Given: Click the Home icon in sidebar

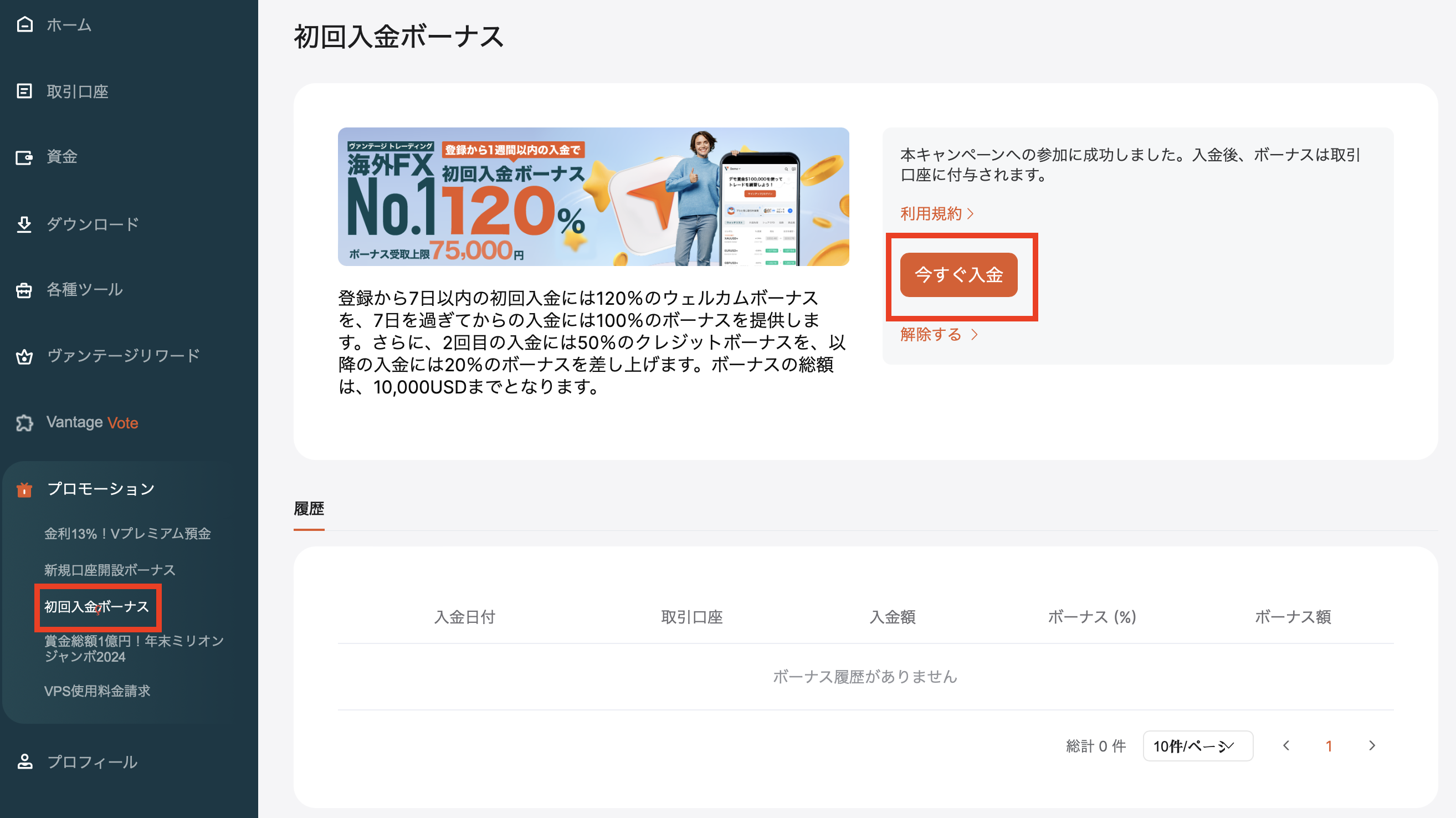Looking at the screenshot, I should 24,24.
